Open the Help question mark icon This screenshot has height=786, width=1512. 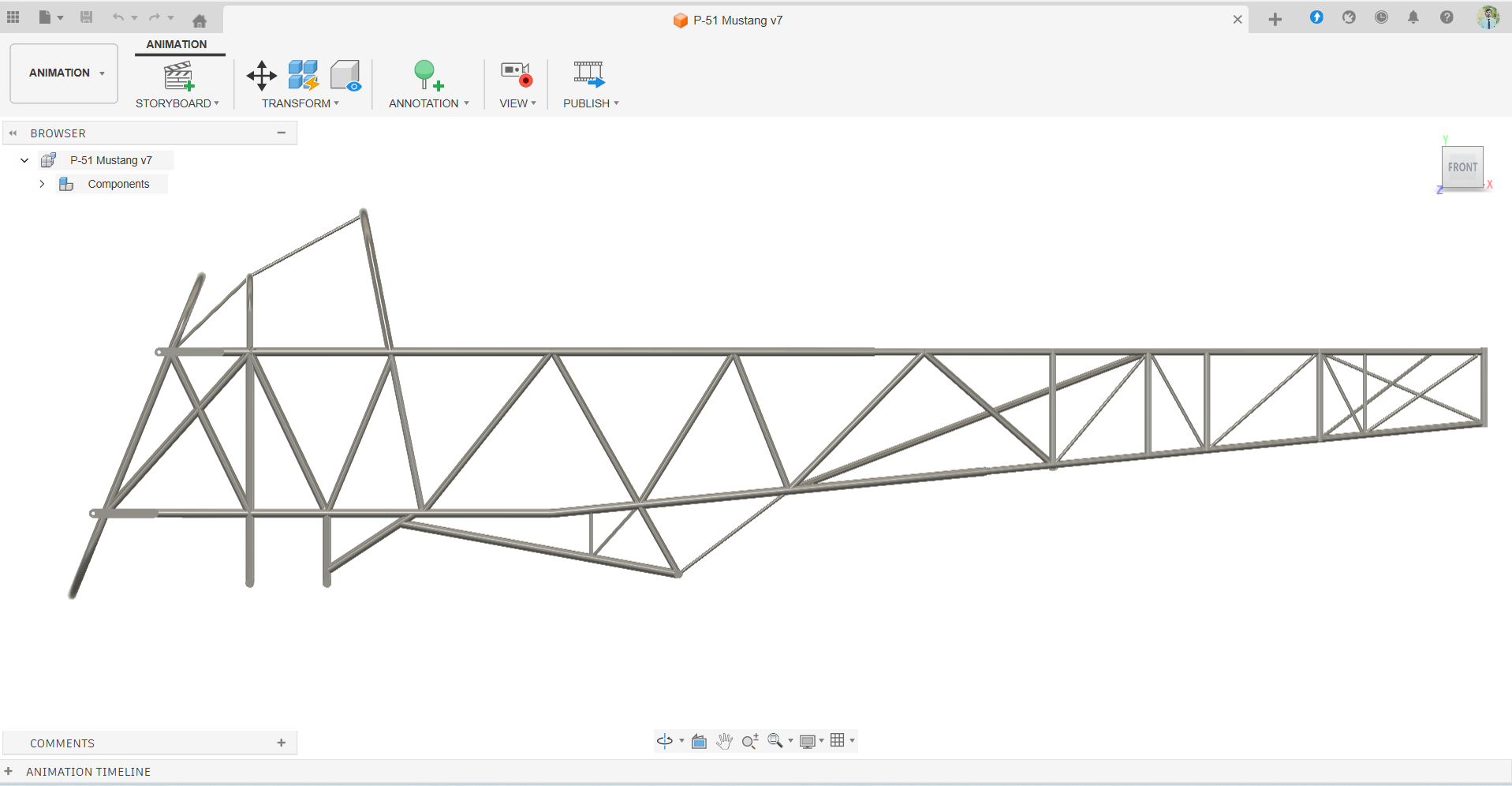1447,17
